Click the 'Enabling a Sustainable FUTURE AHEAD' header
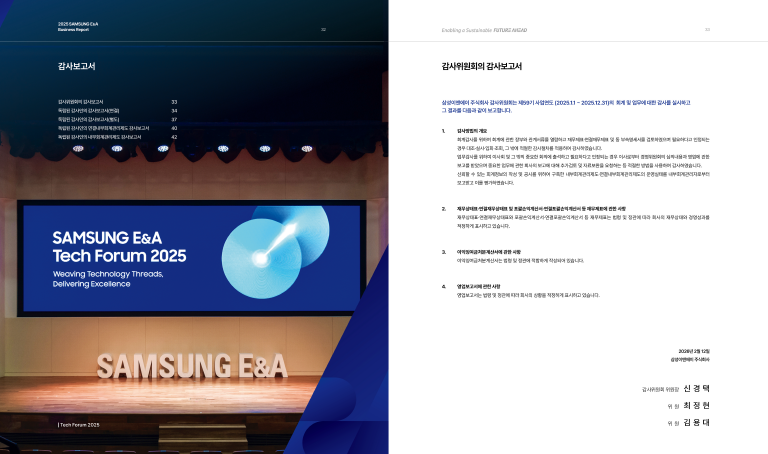Screen dimensions: 768x454 [484, 30]
